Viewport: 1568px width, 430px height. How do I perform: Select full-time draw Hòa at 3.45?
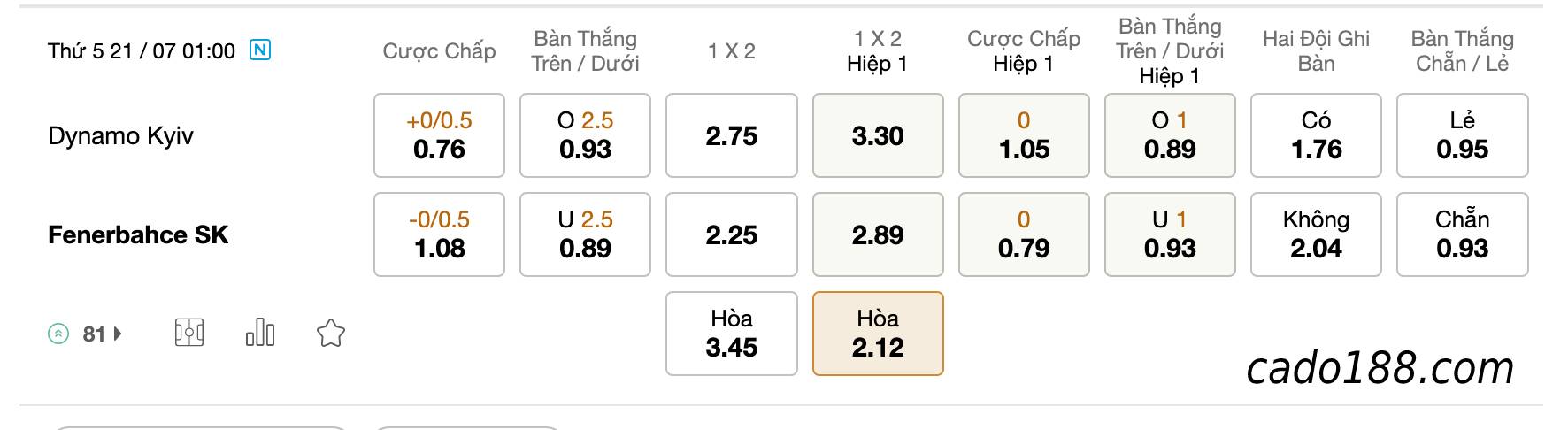click(x=732, y=334)
